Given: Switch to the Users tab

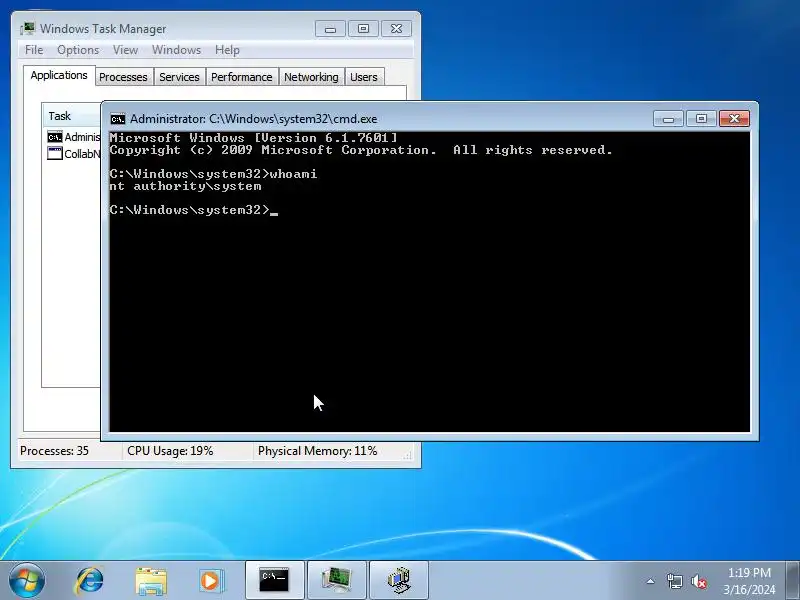Looking at the screenshot, I should tap(364, 77).
